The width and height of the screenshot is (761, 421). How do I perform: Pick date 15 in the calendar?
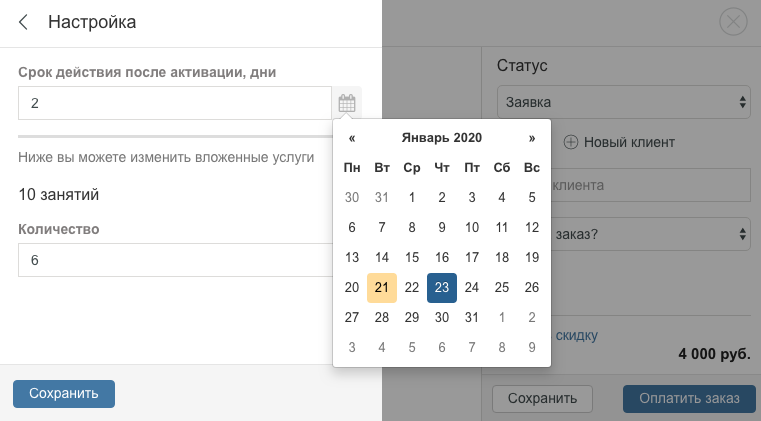(x=412, y=257)
